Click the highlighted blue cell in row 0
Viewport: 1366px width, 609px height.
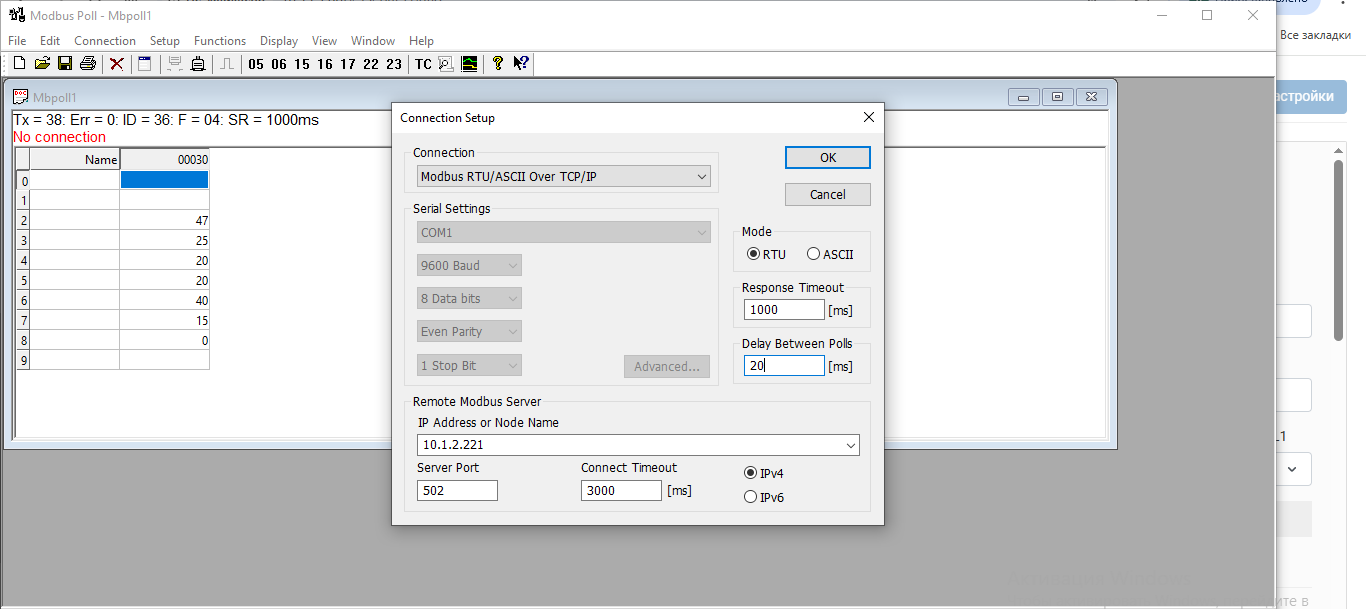[x=164, y=180]
